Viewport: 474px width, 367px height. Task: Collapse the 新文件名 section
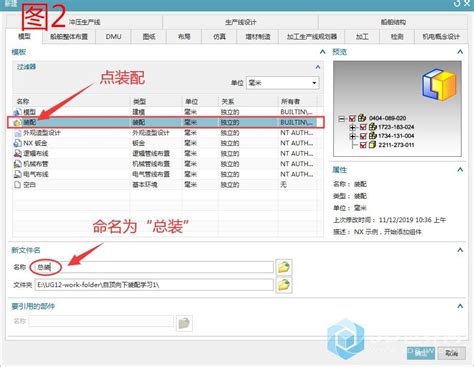point(460,250)
